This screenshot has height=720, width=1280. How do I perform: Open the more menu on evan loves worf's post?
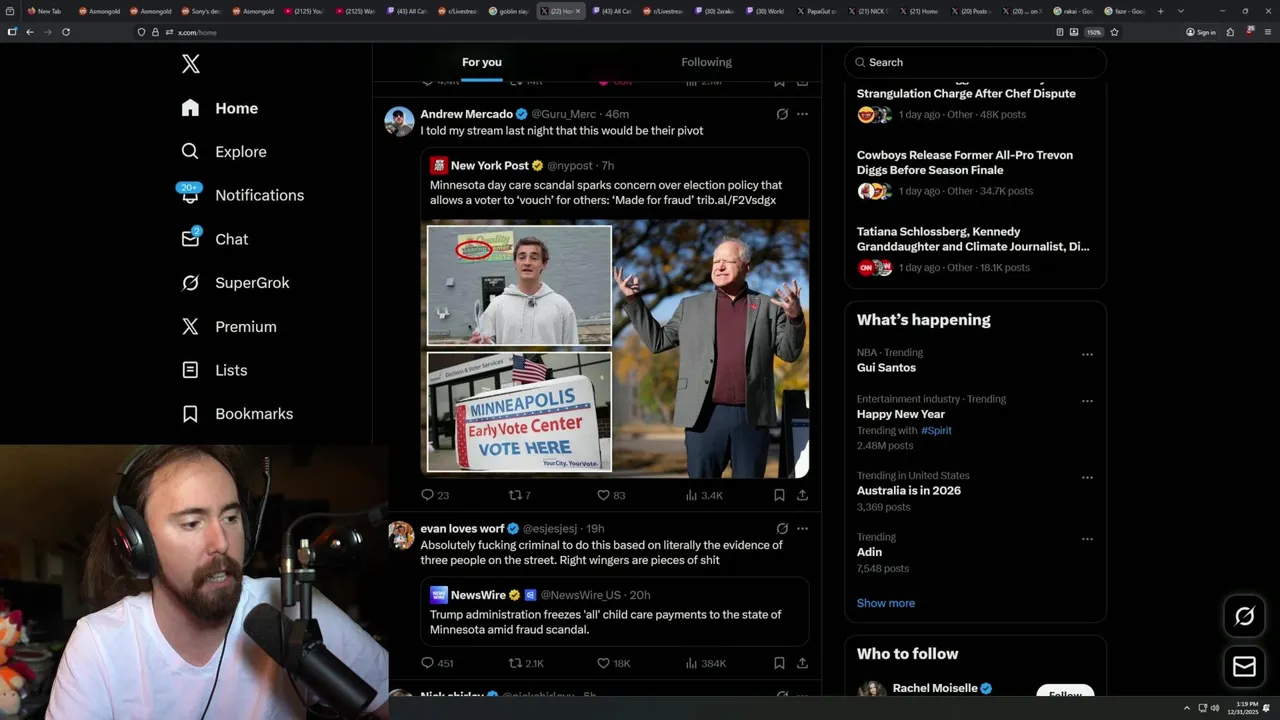pos(802,529)
